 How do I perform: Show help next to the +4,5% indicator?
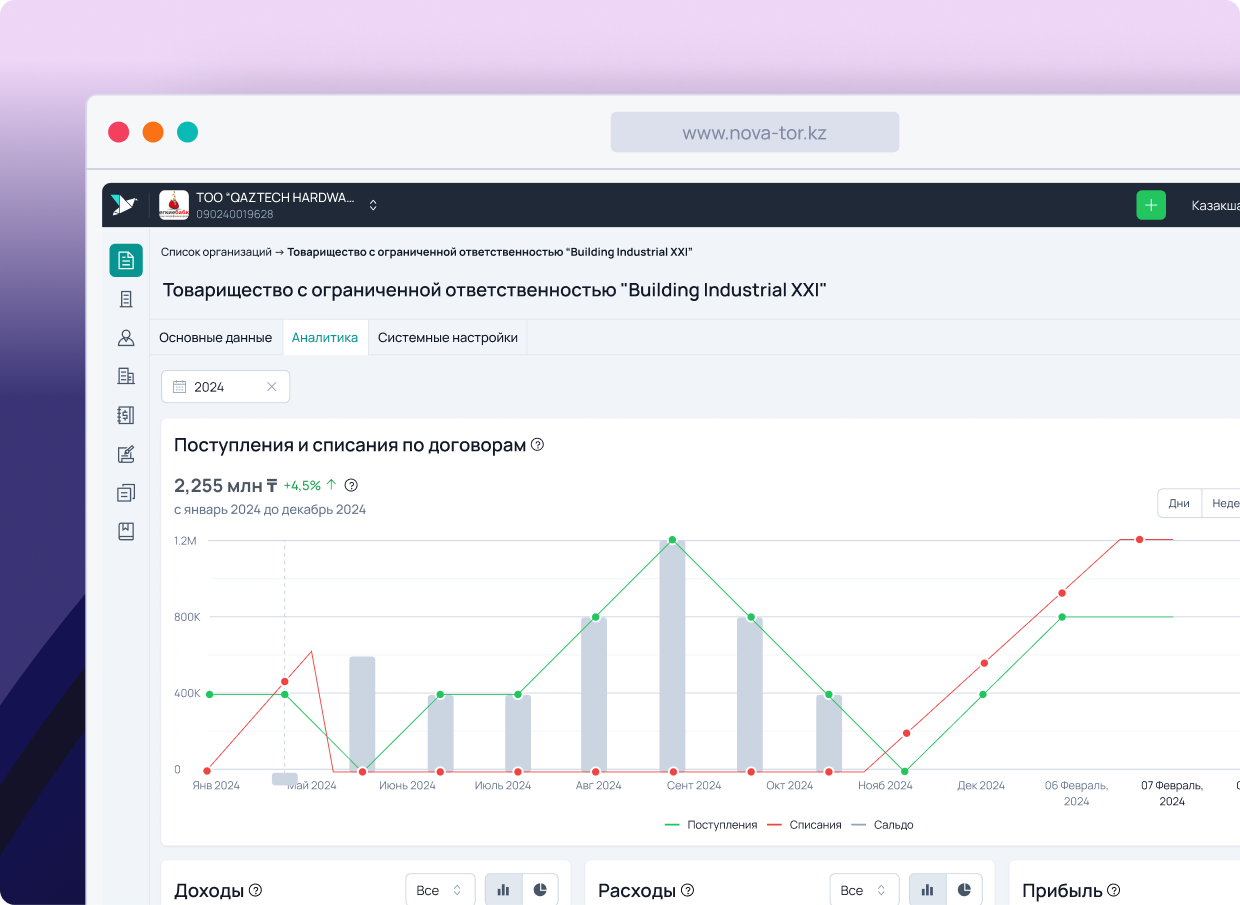351,486
